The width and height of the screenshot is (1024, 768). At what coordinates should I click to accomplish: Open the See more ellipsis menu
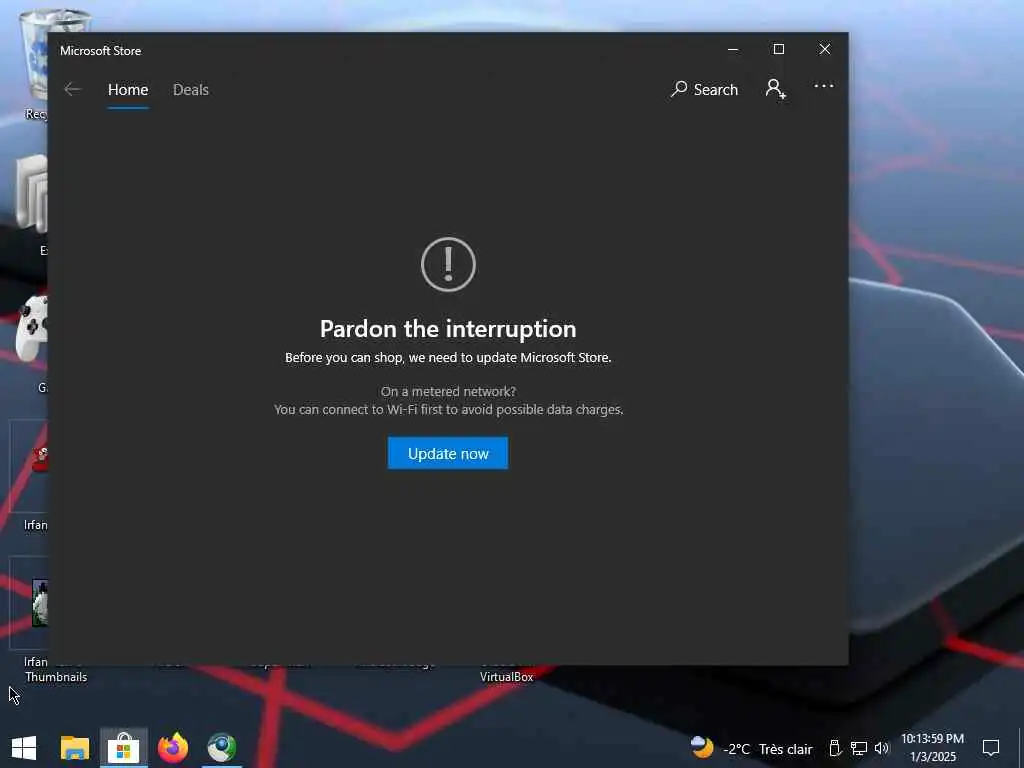[x=824, y=86]
